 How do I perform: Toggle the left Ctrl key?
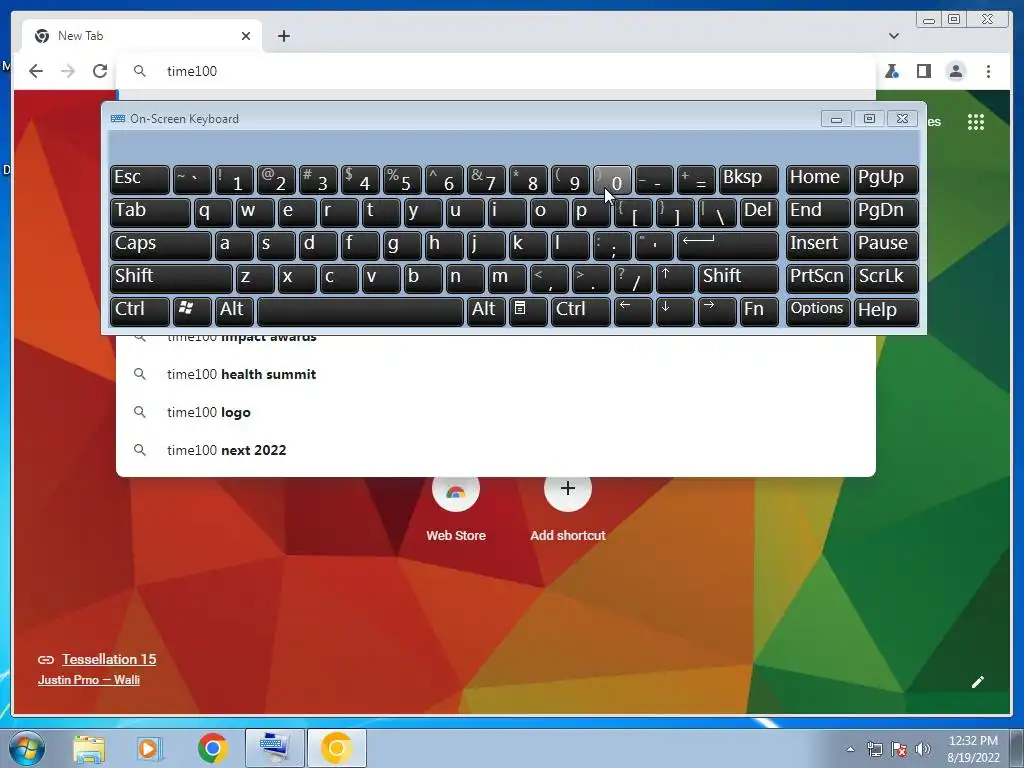(x=140, y=312)
